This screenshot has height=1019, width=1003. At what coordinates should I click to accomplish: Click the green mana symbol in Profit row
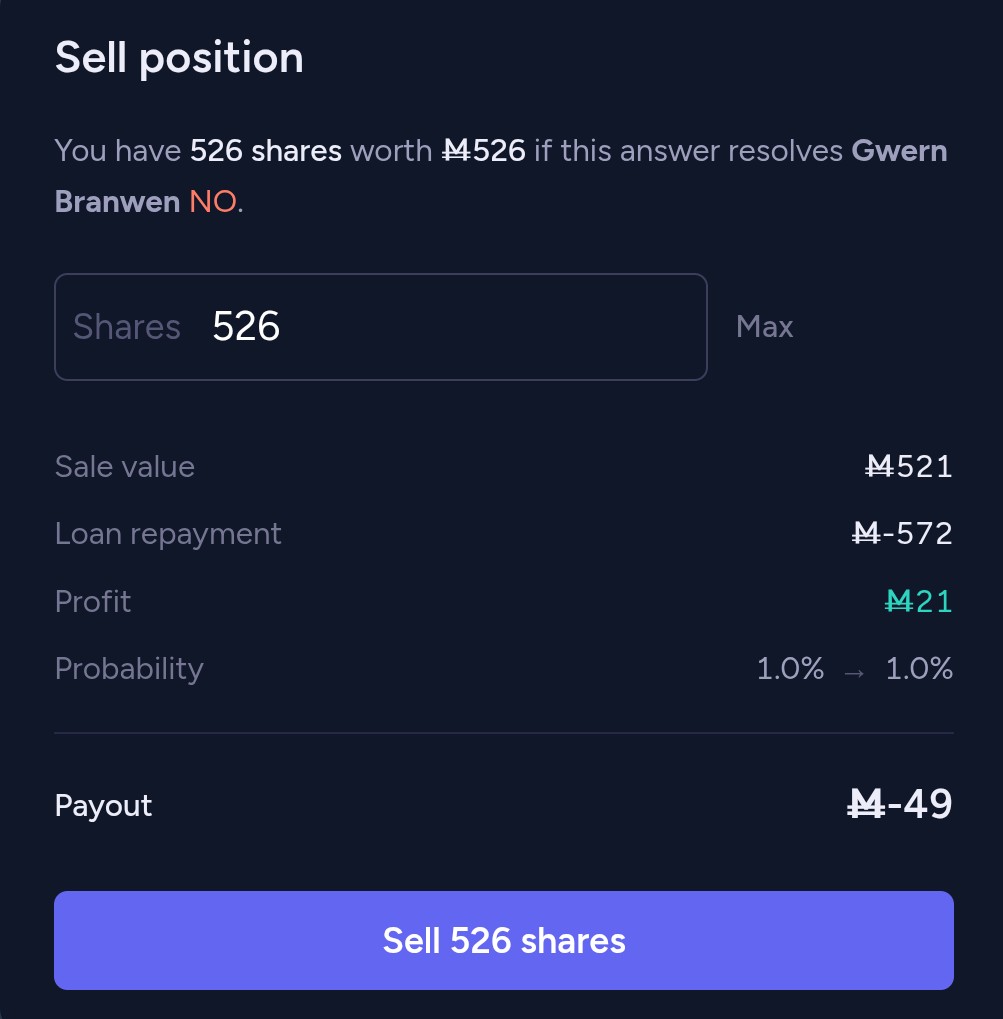900,602
